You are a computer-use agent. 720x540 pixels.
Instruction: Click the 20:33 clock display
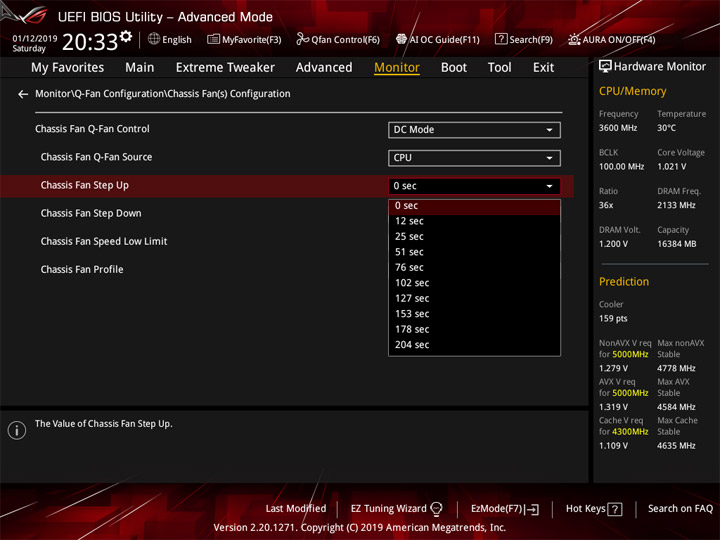[90, 42]
